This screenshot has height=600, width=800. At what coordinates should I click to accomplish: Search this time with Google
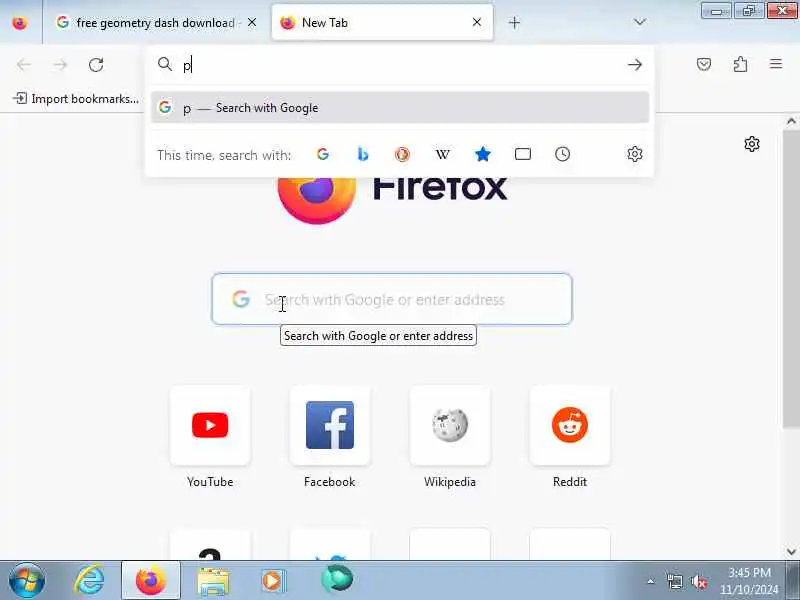pos(322,154)
